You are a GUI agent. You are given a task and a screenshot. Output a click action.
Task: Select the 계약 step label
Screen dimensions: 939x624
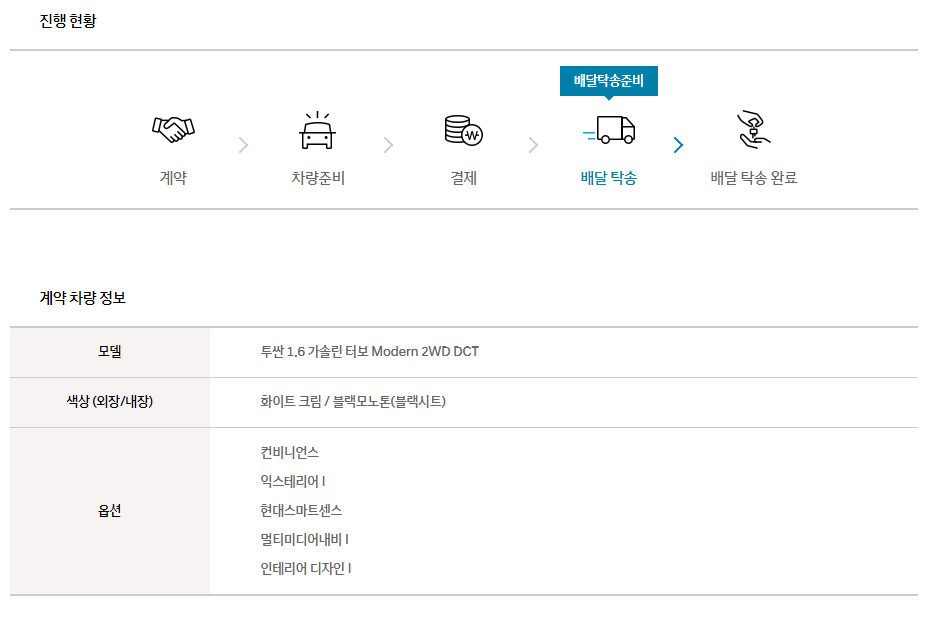pos(173,178)
